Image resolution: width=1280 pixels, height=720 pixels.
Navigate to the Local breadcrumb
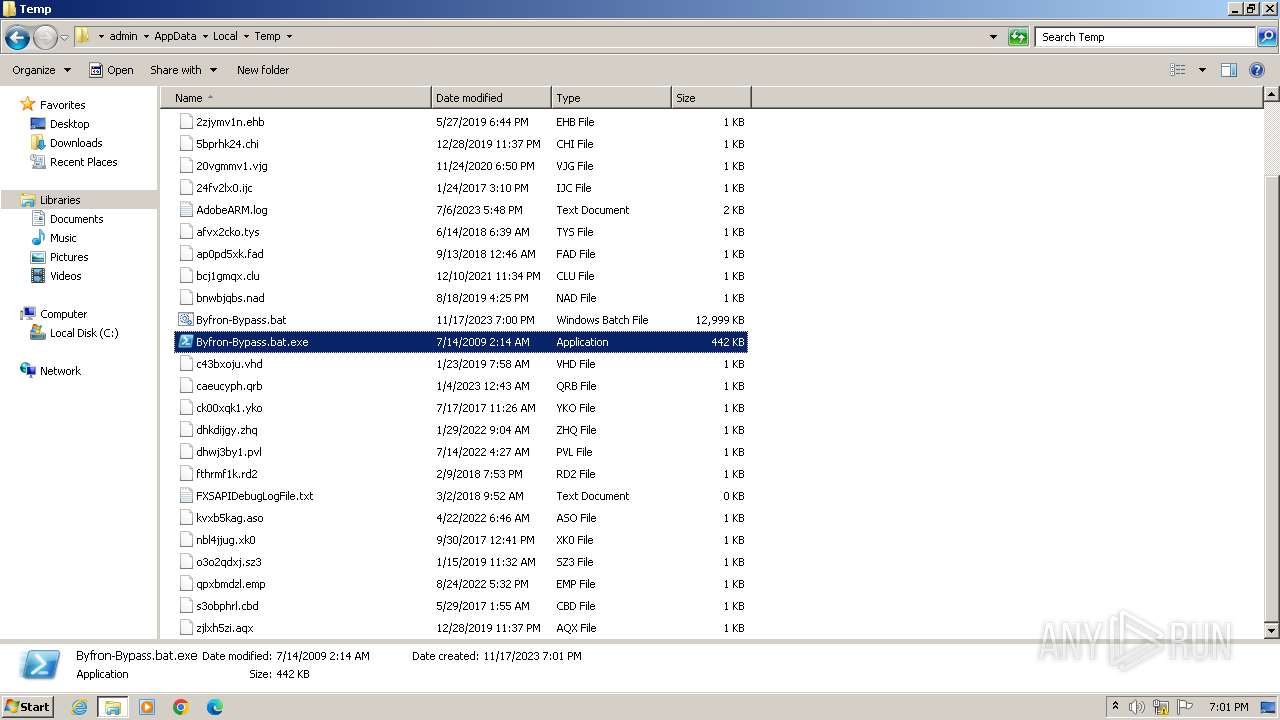225,37
